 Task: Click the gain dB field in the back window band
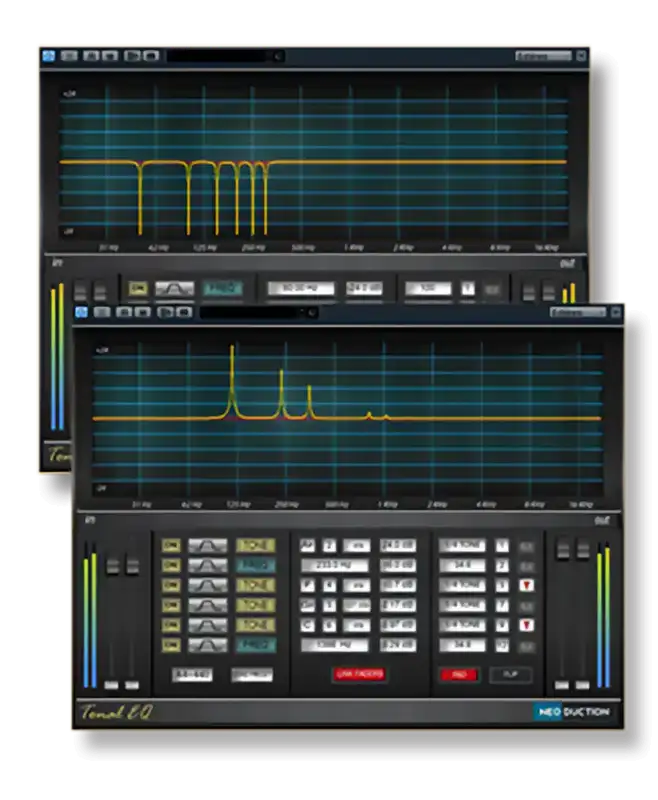pyautogui.click(x=364, y=289)
